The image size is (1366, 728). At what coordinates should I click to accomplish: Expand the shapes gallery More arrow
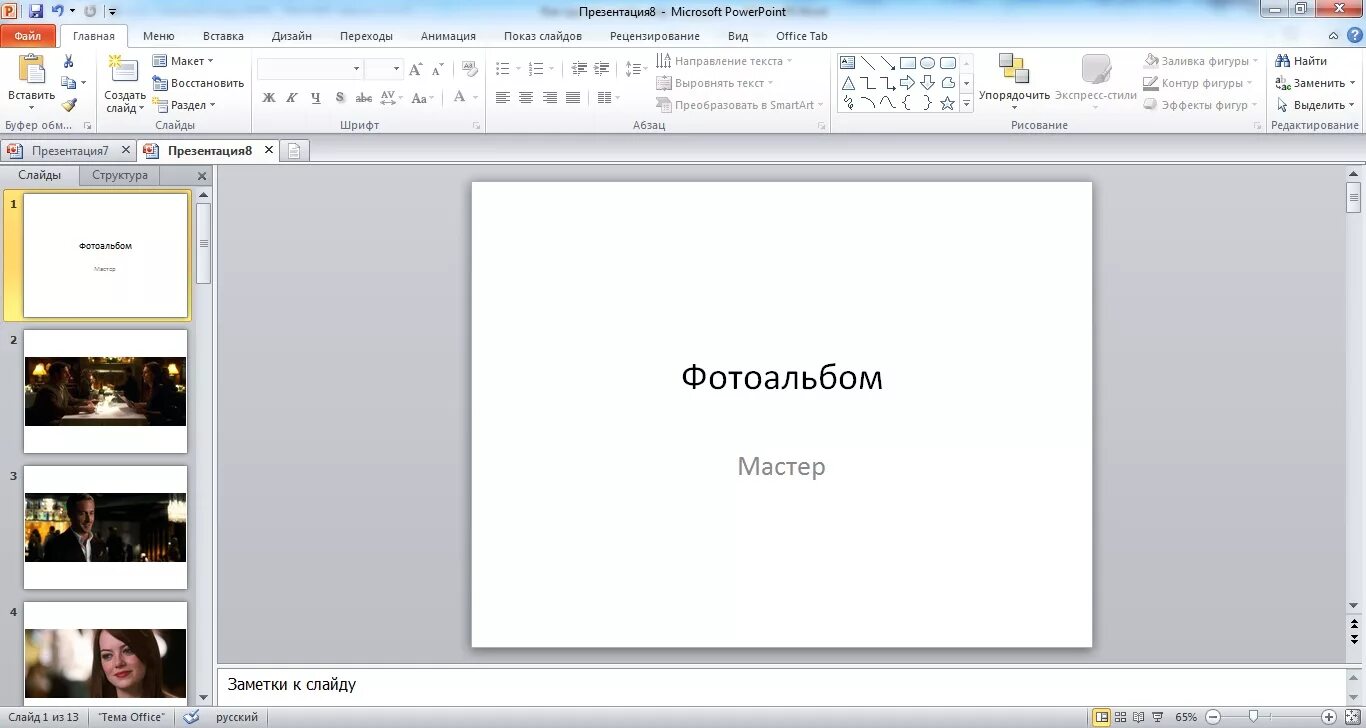[967, 103]
